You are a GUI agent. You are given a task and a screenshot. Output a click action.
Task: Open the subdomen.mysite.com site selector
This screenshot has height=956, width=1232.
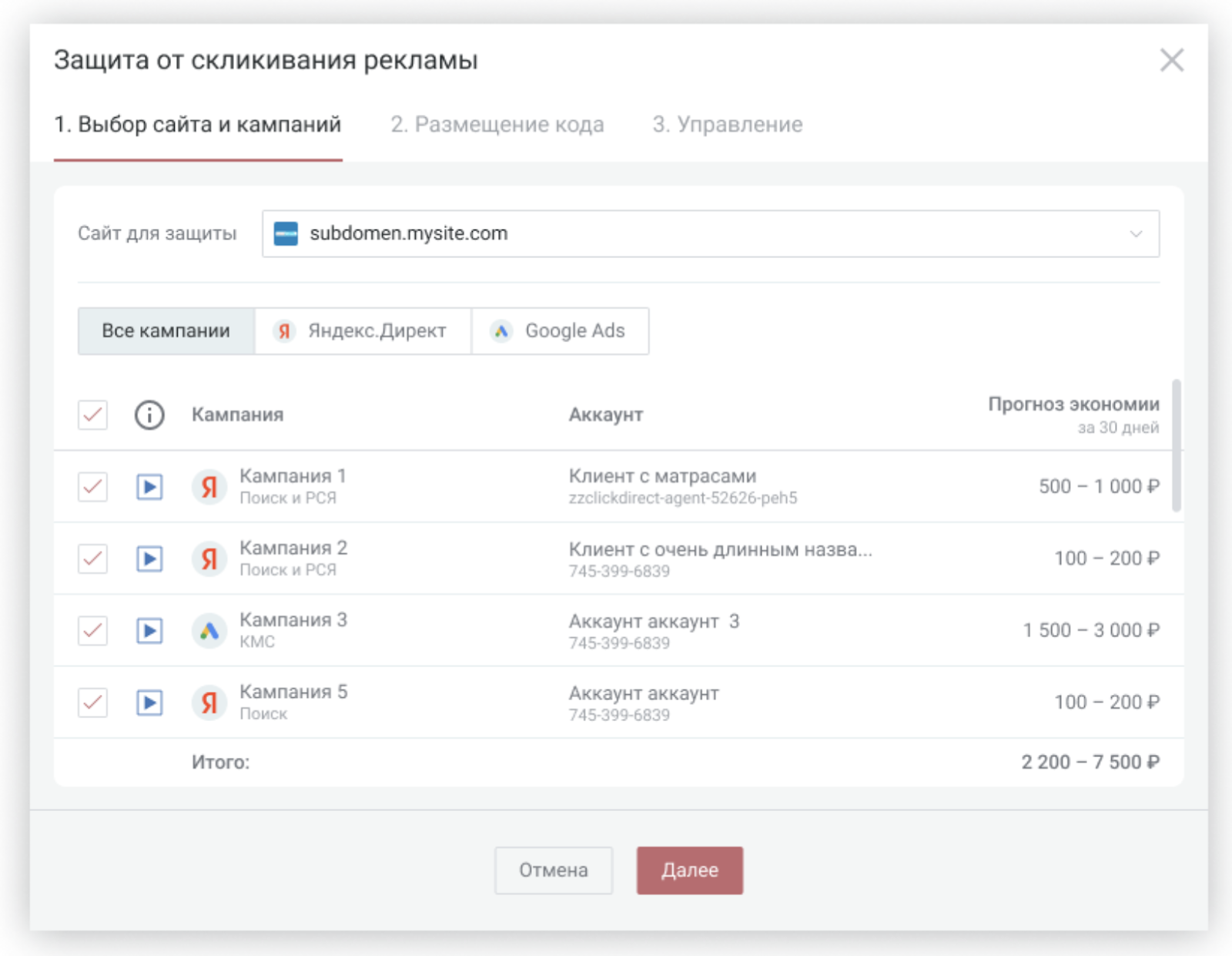[x=711, y=233]
